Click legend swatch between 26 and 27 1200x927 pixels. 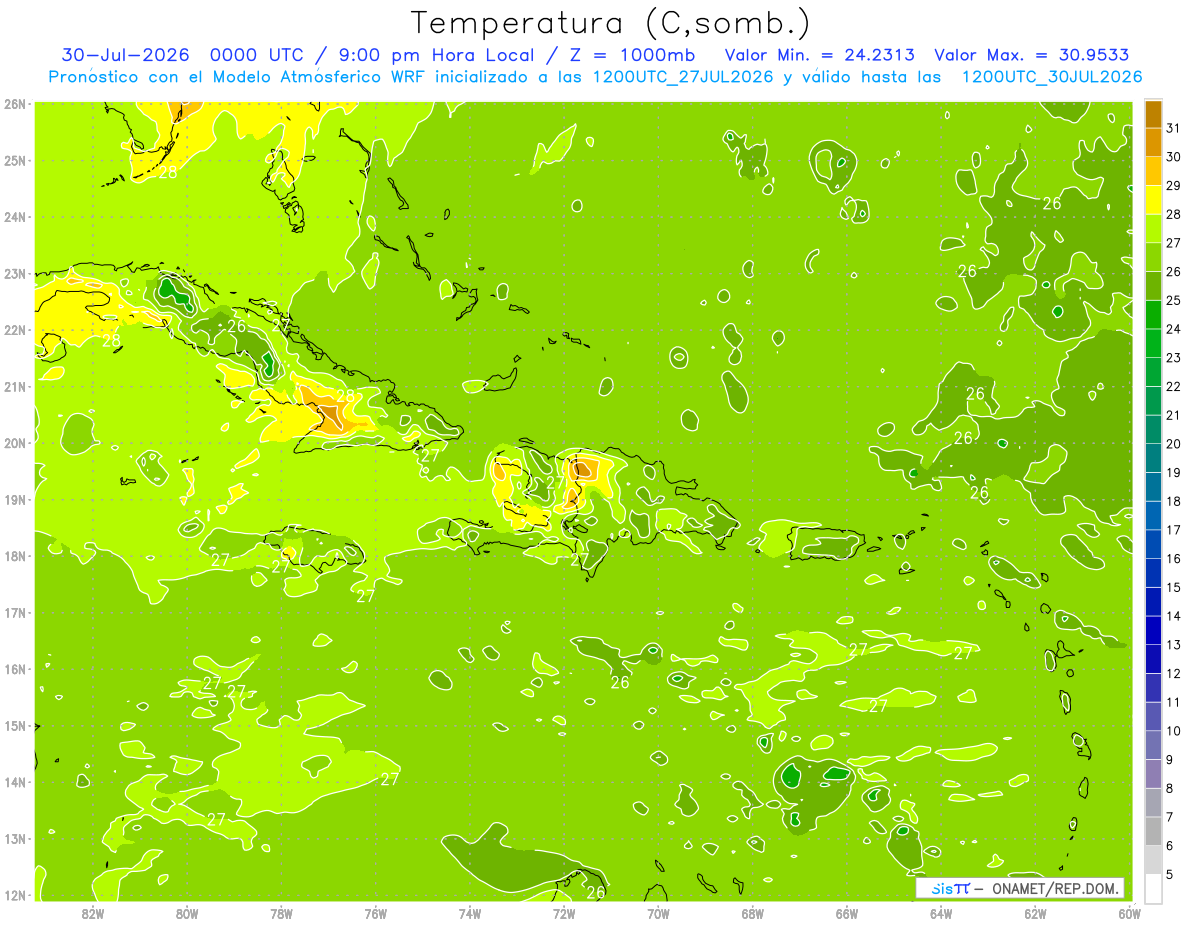(1153, 257)
